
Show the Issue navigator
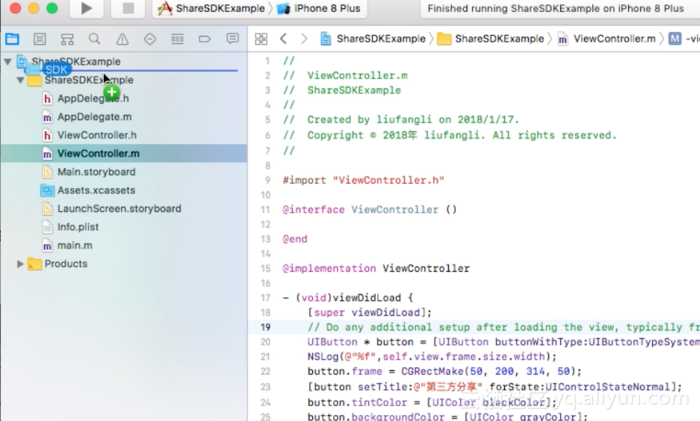(x=122, y=39)
